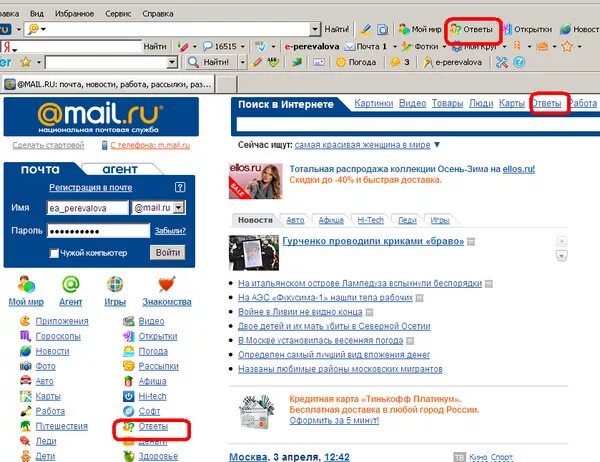The width and height of the screenshot is (600, 462).
Task: Click the Путешествия palm tree icon
Action: click(25, 426)
